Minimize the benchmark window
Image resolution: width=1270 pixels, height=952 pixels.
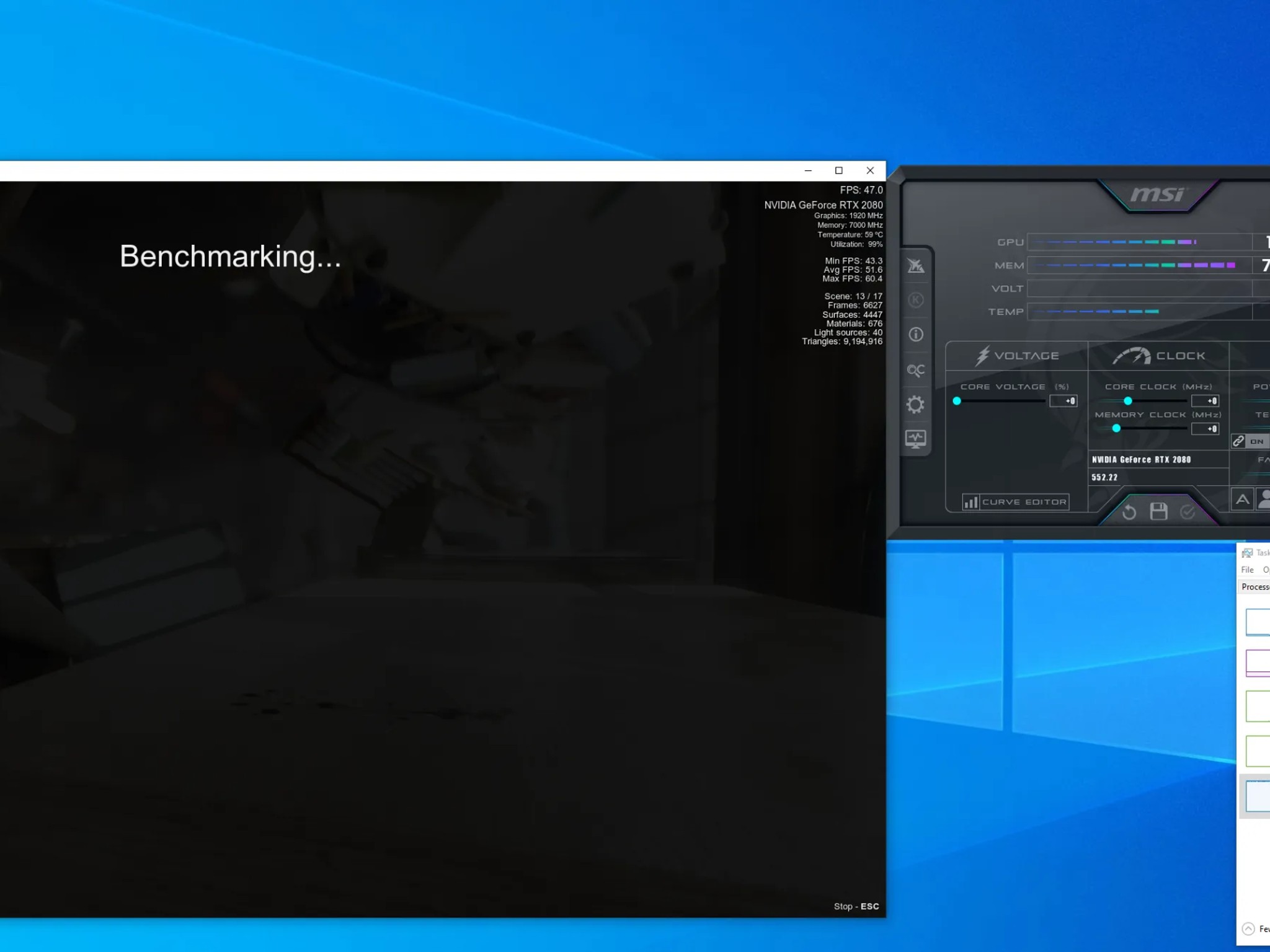click(x=808, y=170)
